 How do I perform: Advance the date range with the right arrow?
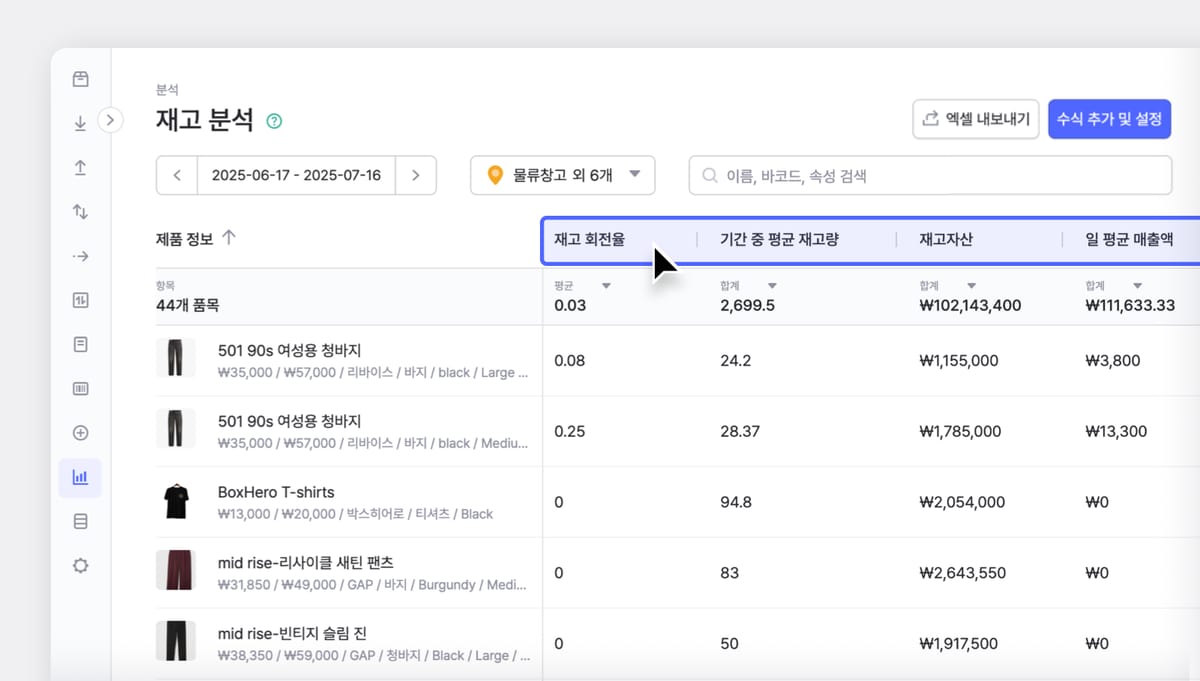(x=416, y=174)
